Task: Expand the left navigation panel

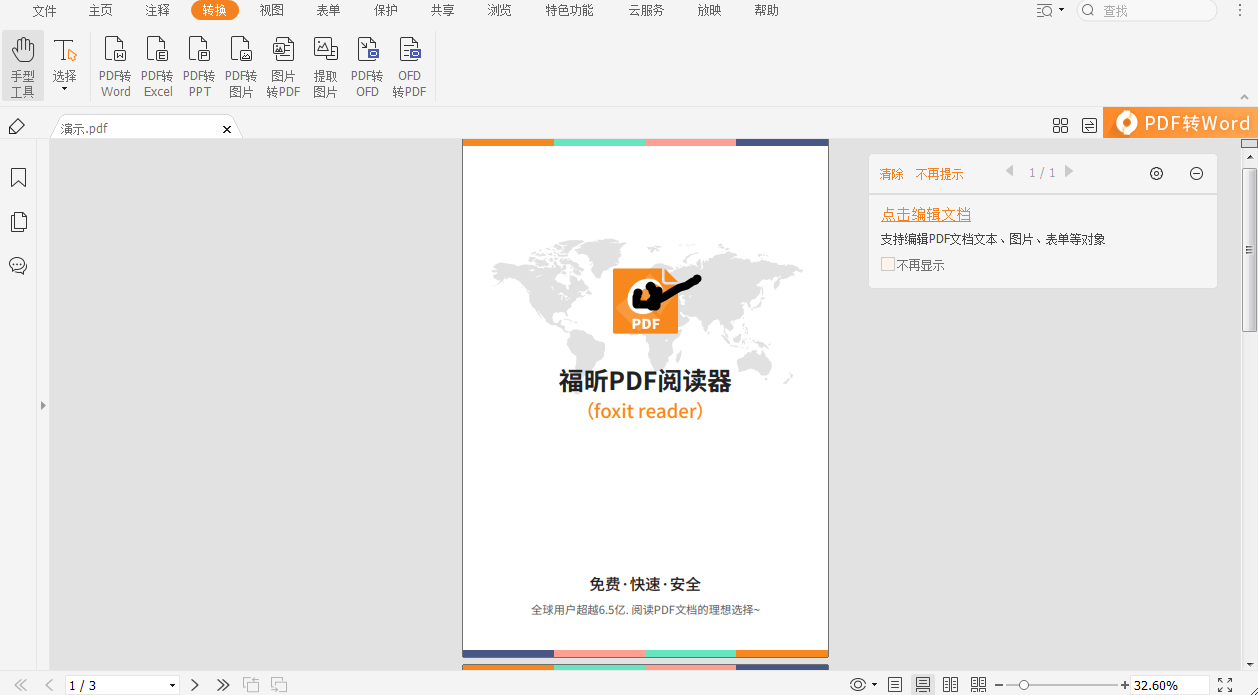Action: [43, 405]
